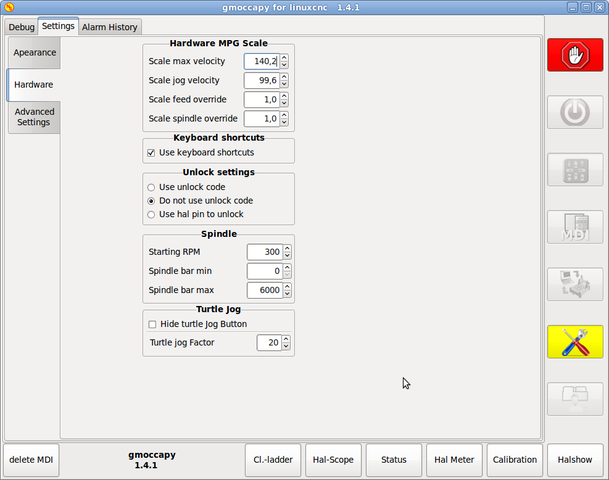Click Scale feed override input field

[262, 99]
